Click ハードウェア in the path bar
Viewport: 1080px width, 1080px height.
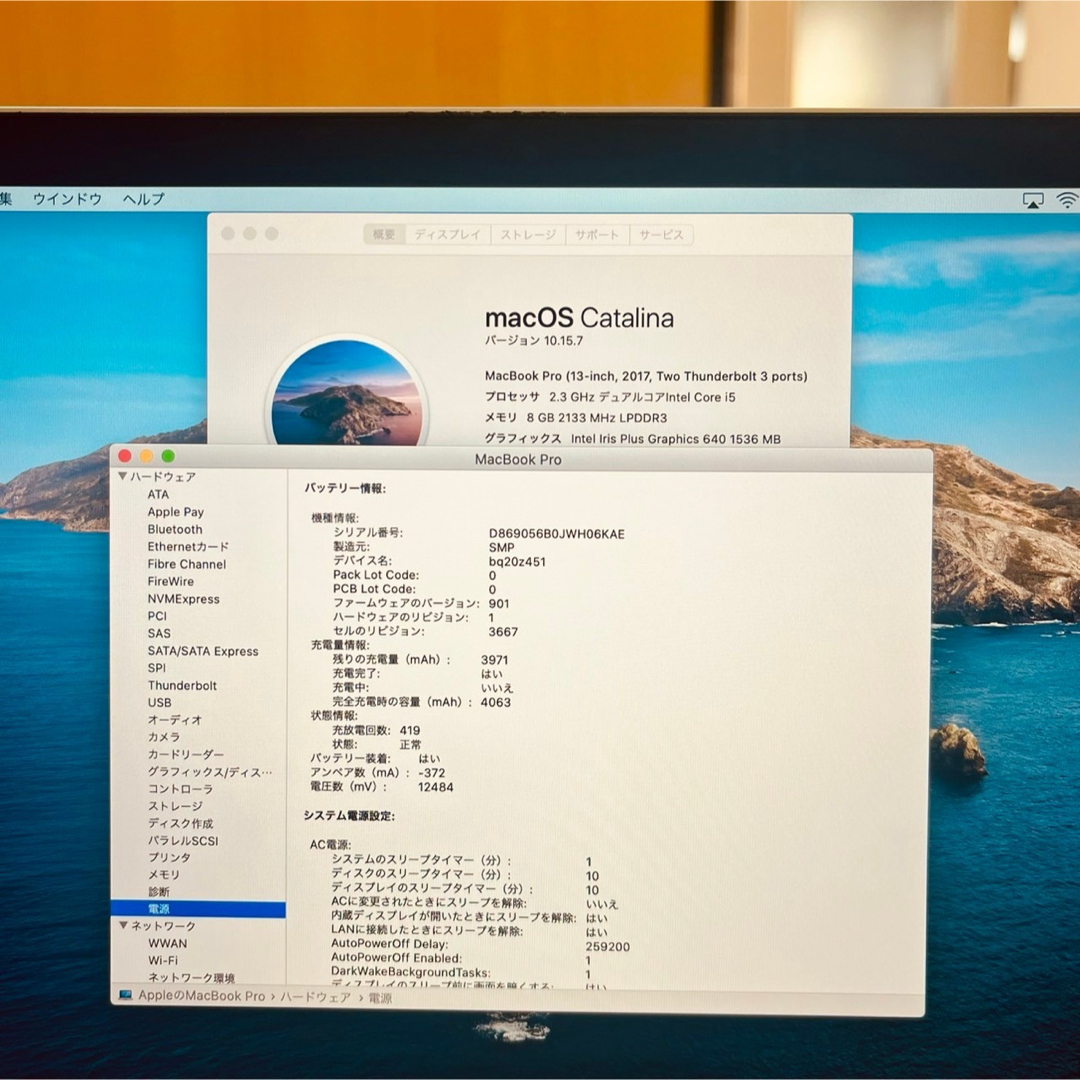pos(315,997)
